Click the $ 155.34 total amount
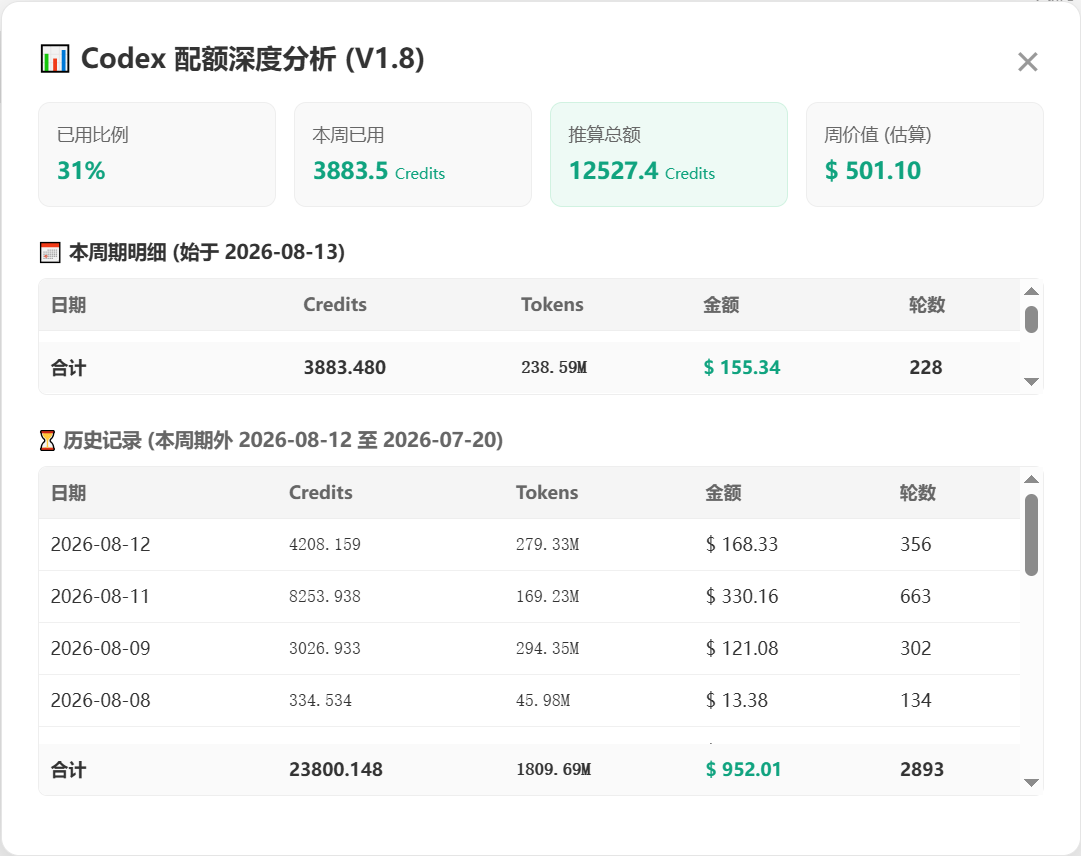This screenshot has width=1081, height=856. [742, 367]
